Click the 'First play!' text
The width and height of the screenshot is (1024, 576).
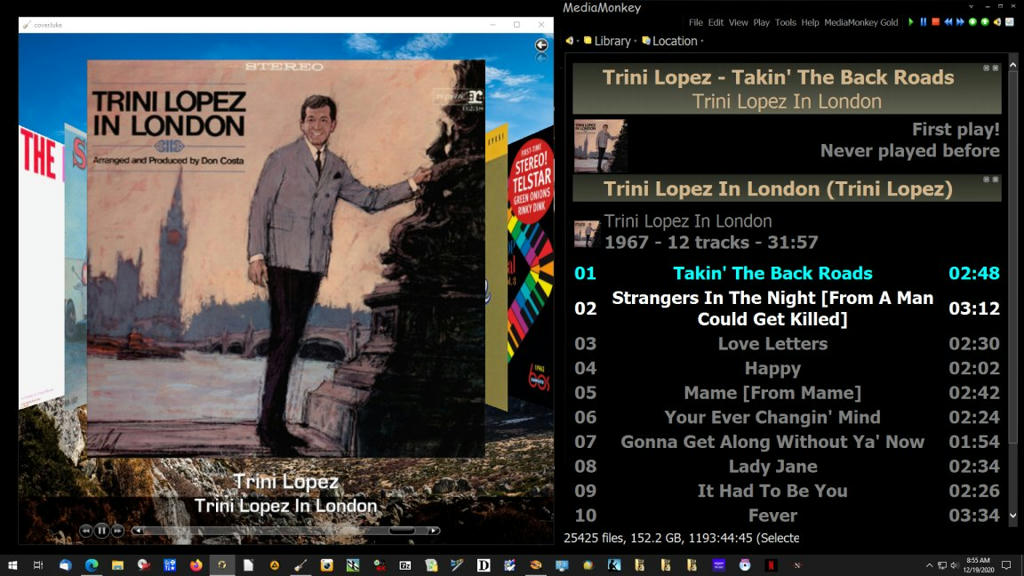point(955,129)
